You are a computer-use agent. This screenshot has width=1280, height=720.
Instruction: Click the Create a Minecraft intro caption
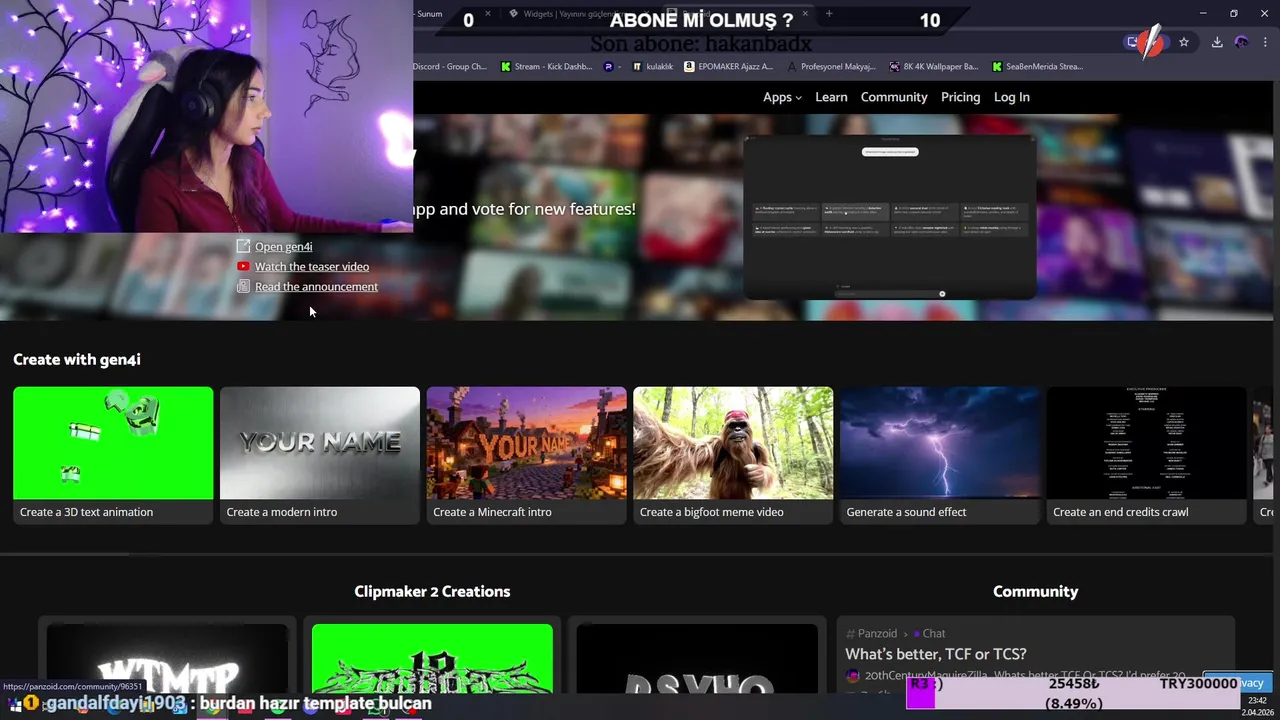coord(492,512)
